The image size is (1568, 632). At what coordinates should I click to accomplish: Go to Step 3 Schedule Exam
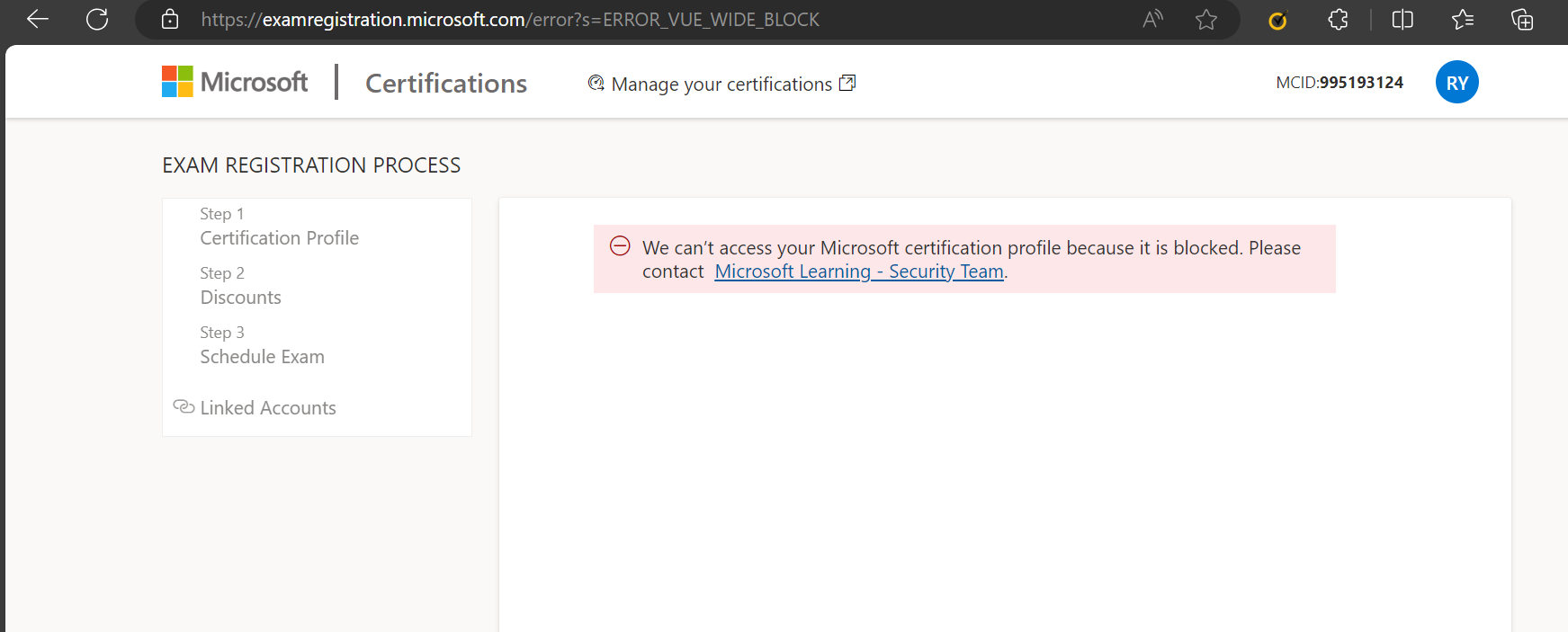click(262, 356)
